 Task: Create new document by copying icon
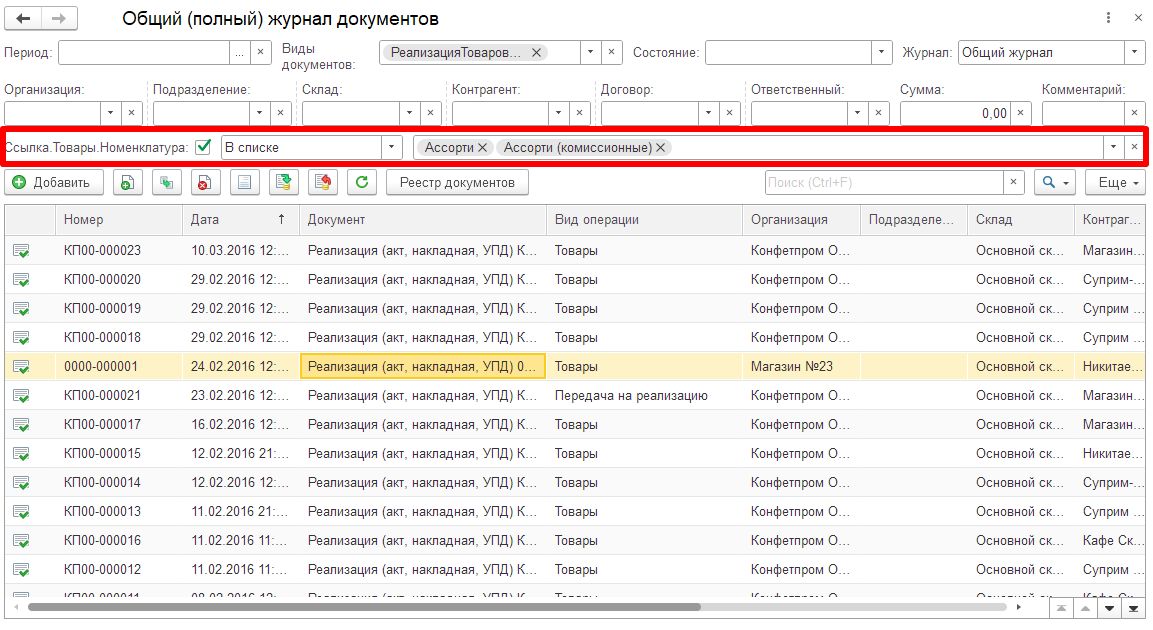tap(128, 182)
